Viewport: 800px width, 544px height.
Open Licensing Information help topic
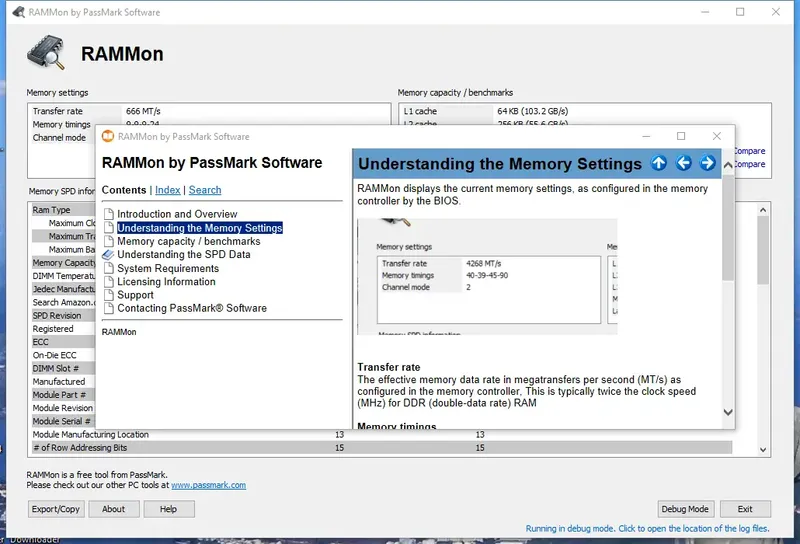(166, 282)
